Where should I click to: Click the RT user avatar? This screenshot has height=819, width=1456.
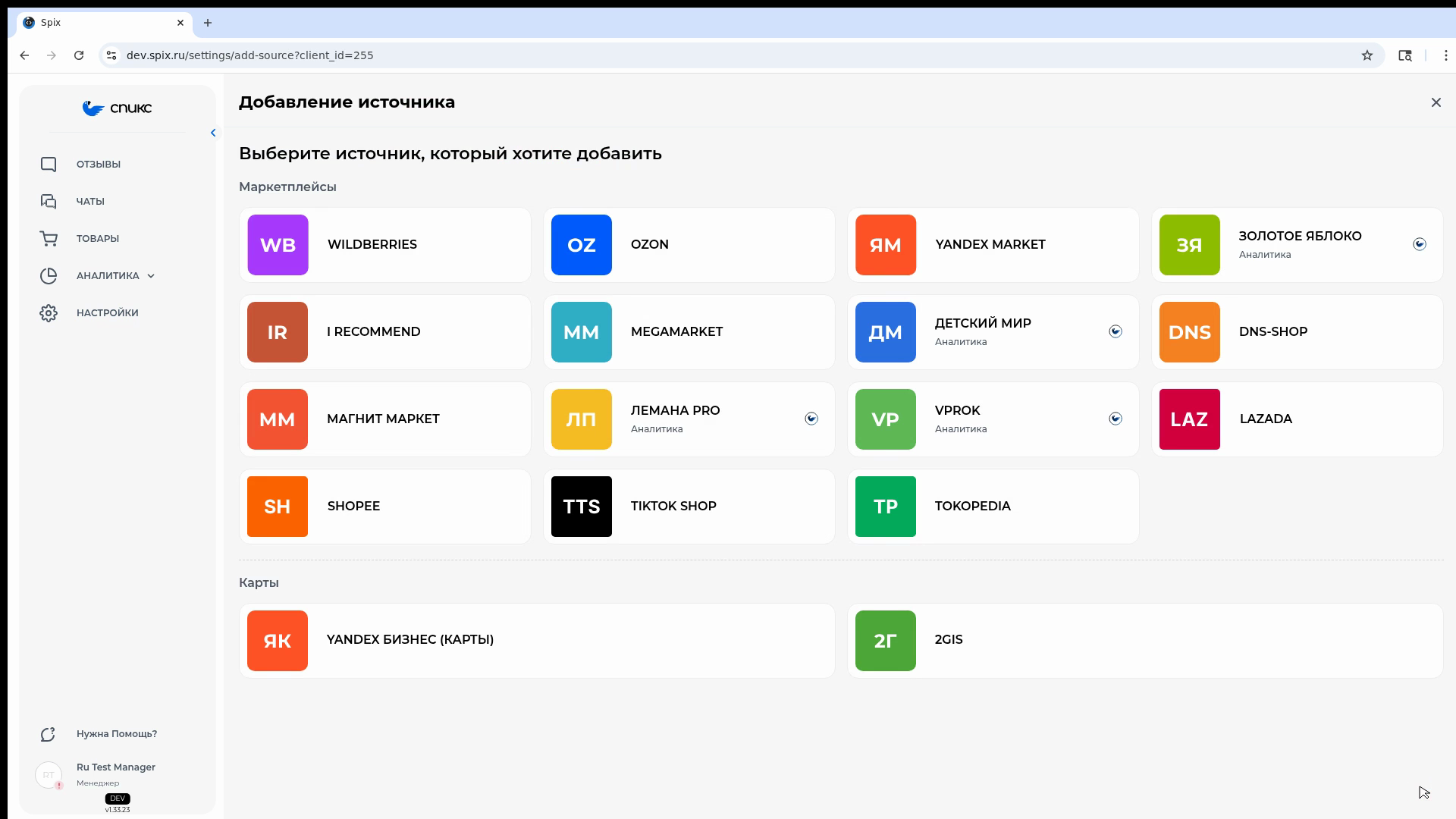[x=49, y=775]
